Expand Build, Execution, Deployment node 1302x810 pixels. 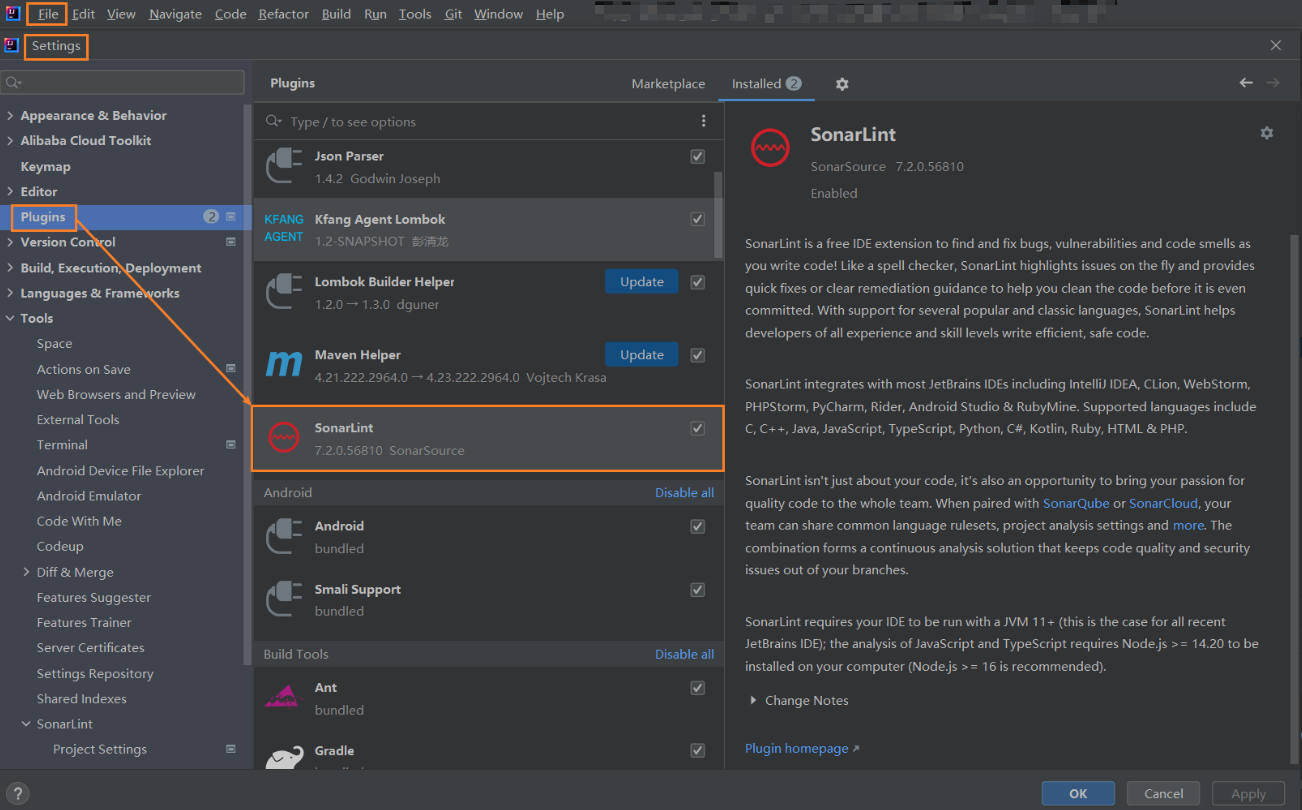click(x=10, y=268)
